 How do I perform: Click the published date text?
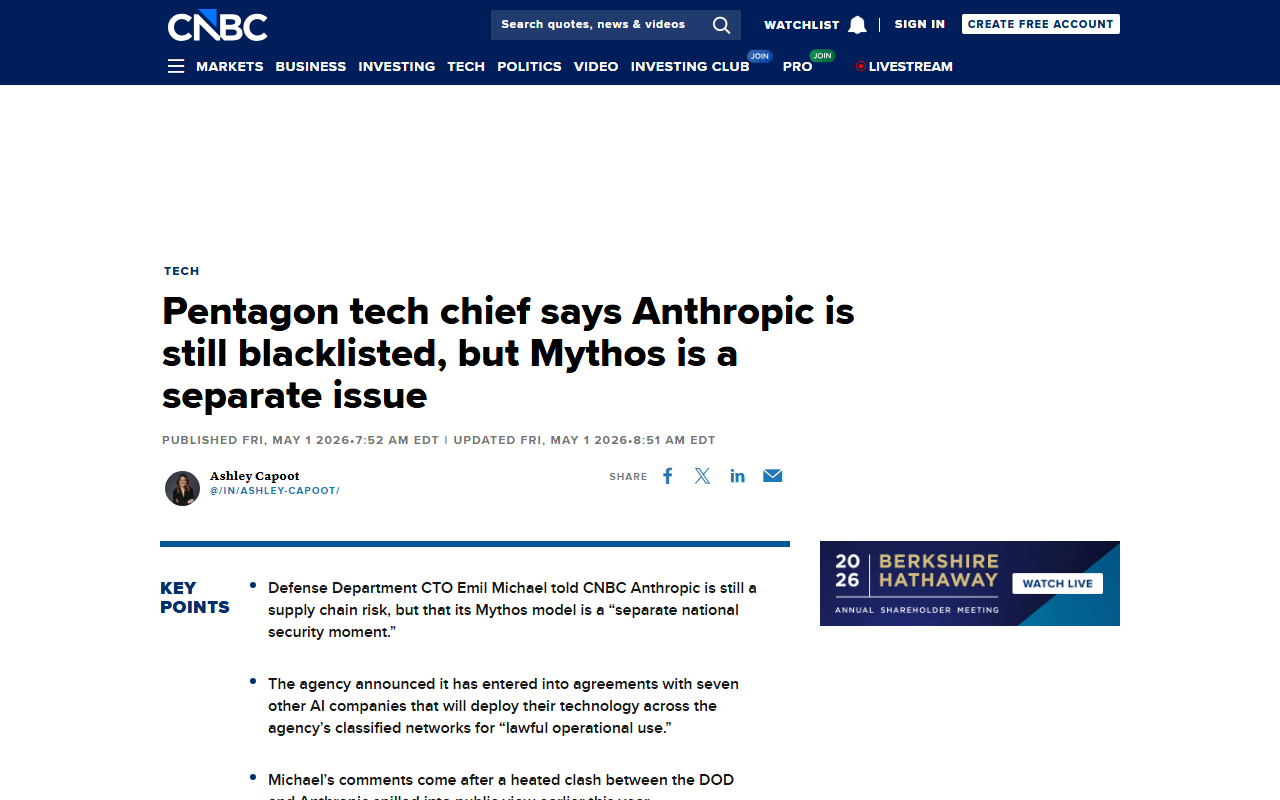(x=301, y=440)
